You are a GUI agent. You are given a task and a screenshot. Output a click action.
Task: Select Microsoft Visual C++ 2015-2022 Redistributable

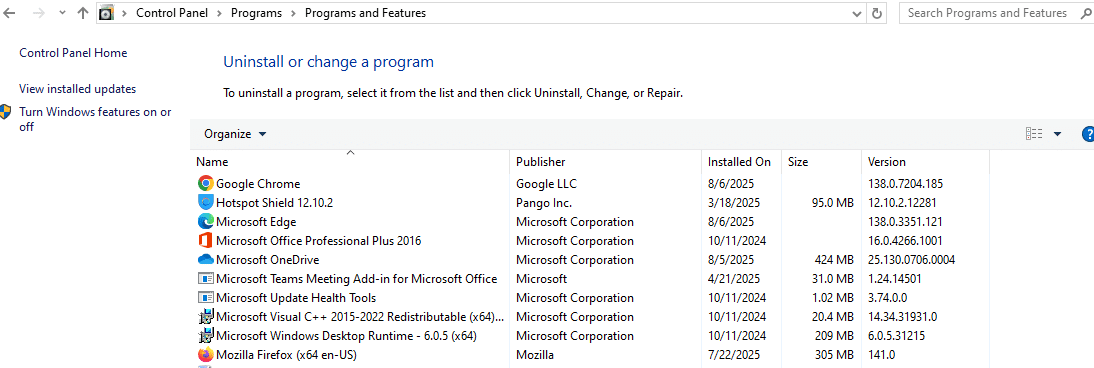pyautogui.click(x=360, y=316)
